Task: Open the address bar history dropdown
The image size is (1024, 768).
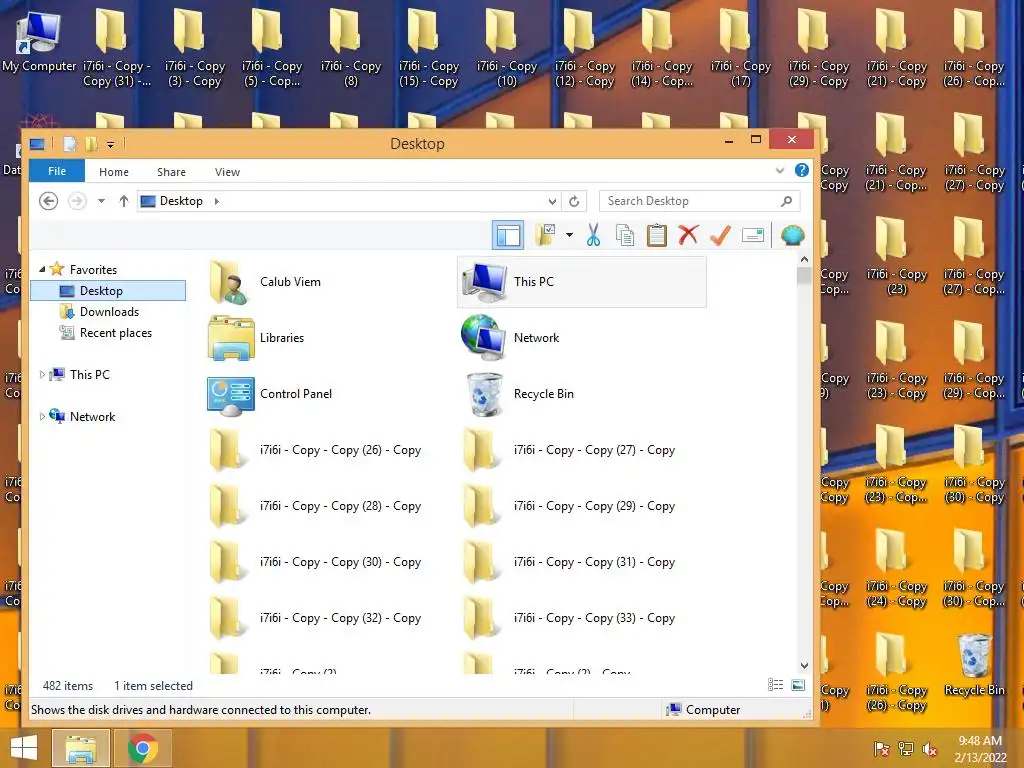Action: pos(552,201)
